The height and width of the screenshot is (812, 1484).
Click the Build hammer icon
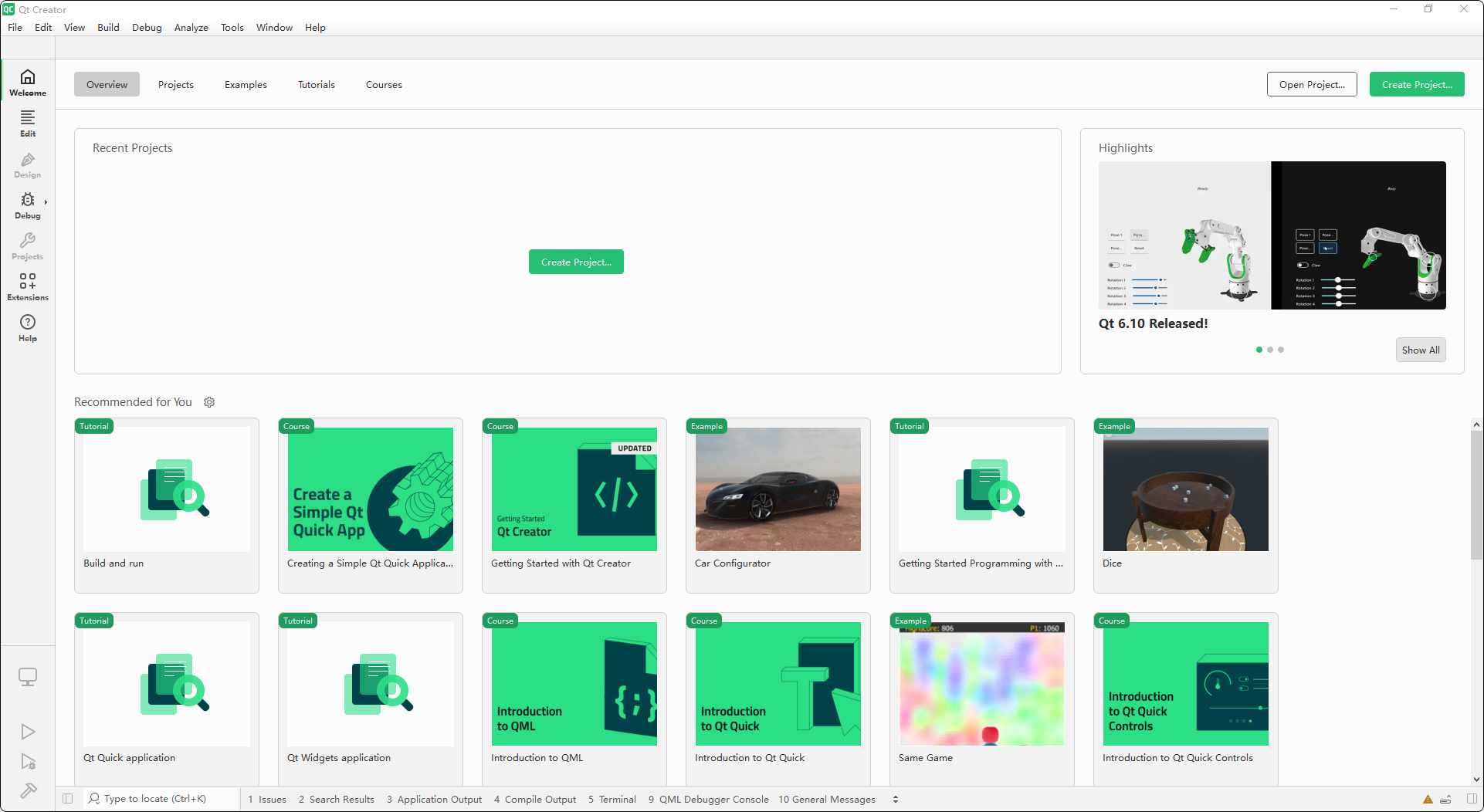coord(28,790)
